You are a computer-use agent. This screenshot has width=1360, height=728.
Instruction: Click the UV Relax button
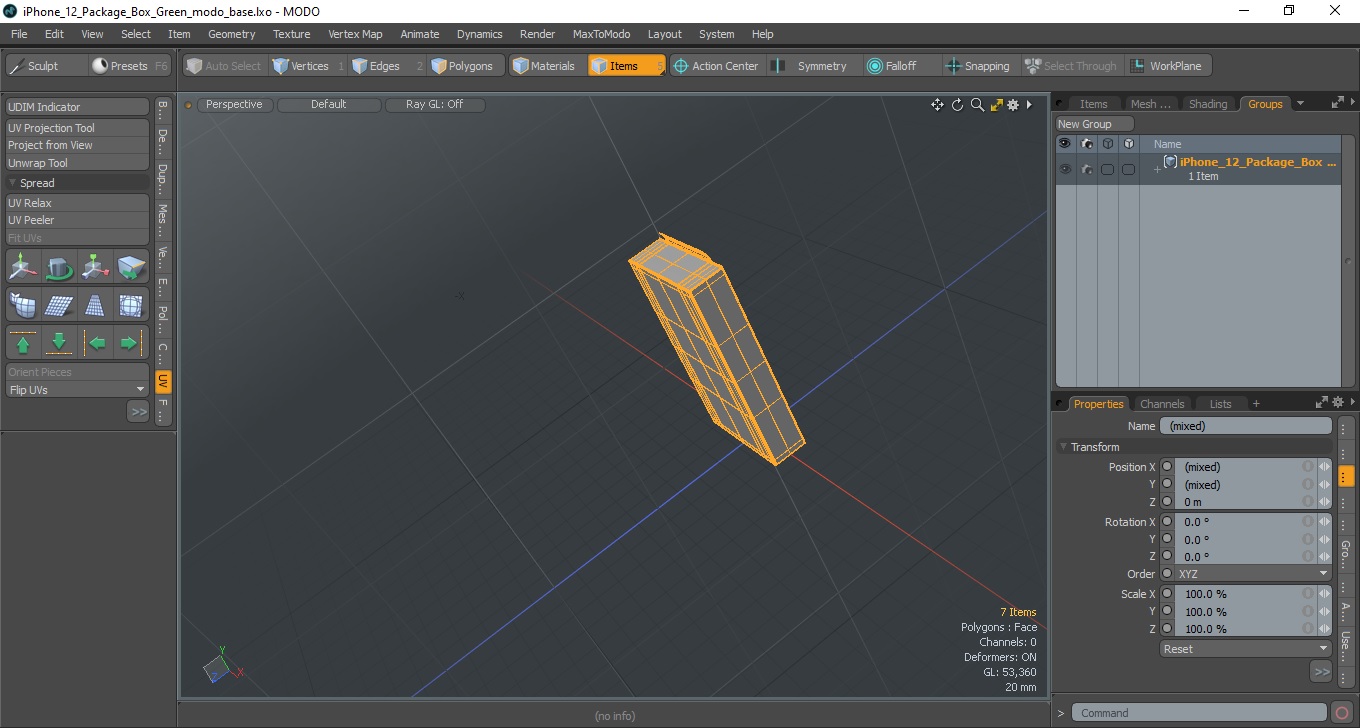tap(77, 203)
